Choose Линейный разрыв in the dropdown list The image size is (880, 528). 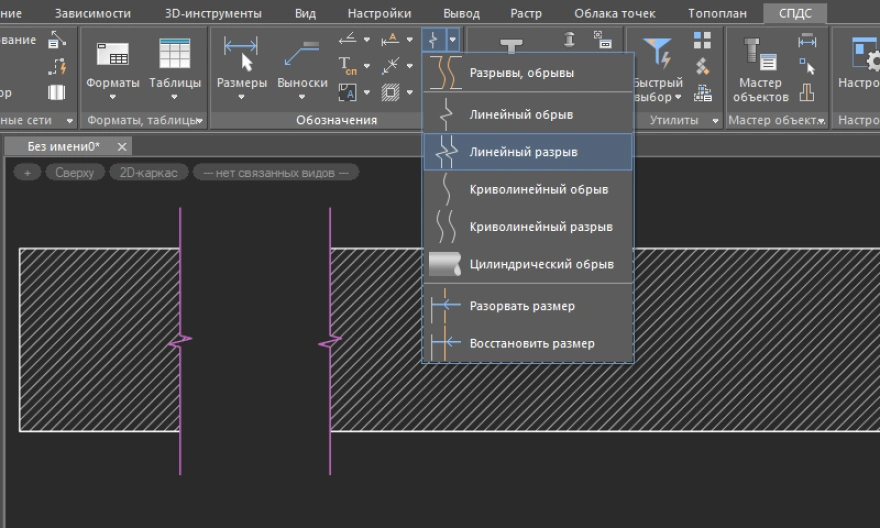click(x=523, y=153)
